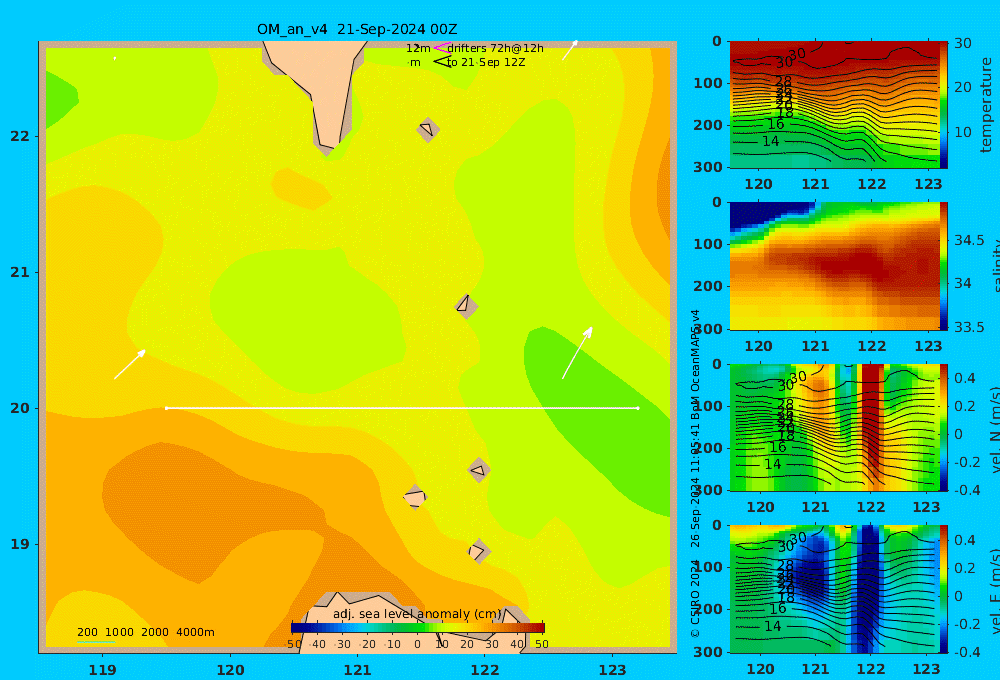The image size is (1000, 680).
Task: Click longitude label '119' on main map
Action: 102,670
